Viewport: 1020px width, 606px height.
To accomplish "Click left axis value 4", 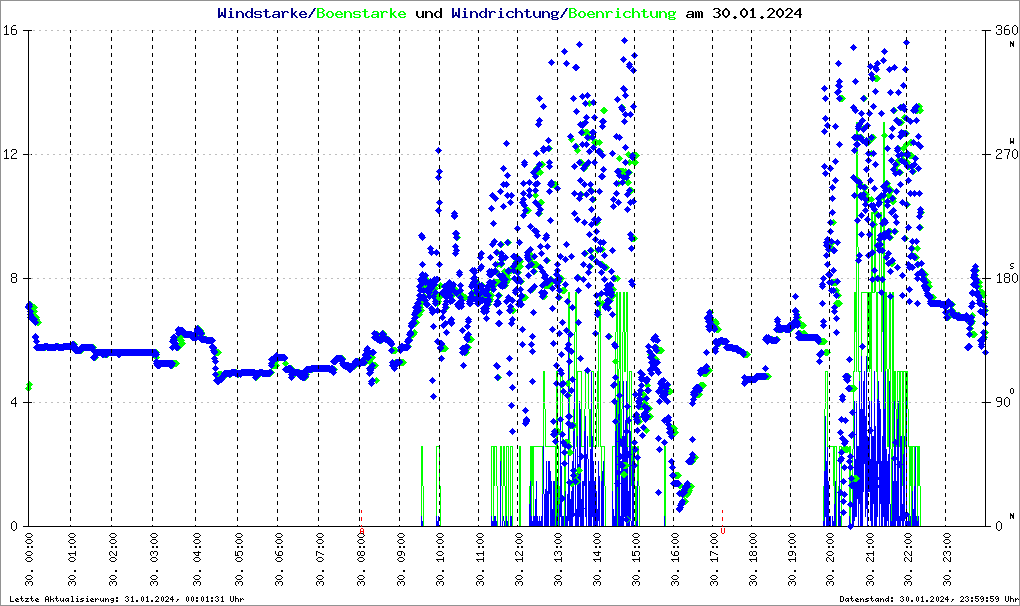I will (12, 402).
